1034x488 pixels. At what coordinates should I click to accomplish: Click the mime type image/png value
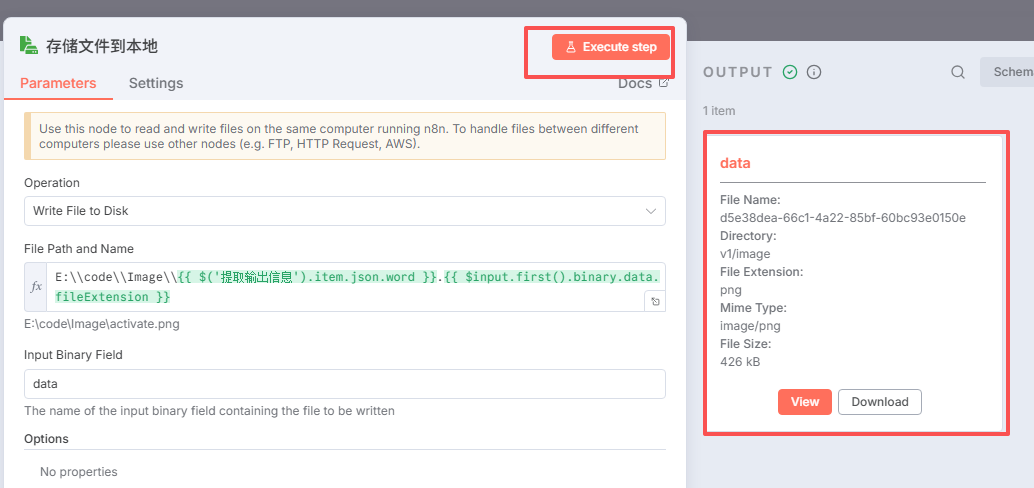[x=750, y=325]
